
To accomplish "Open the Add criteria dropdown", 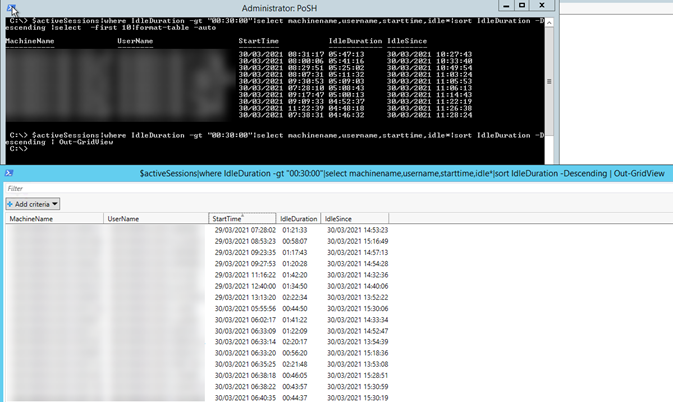I will click(33, 204).
